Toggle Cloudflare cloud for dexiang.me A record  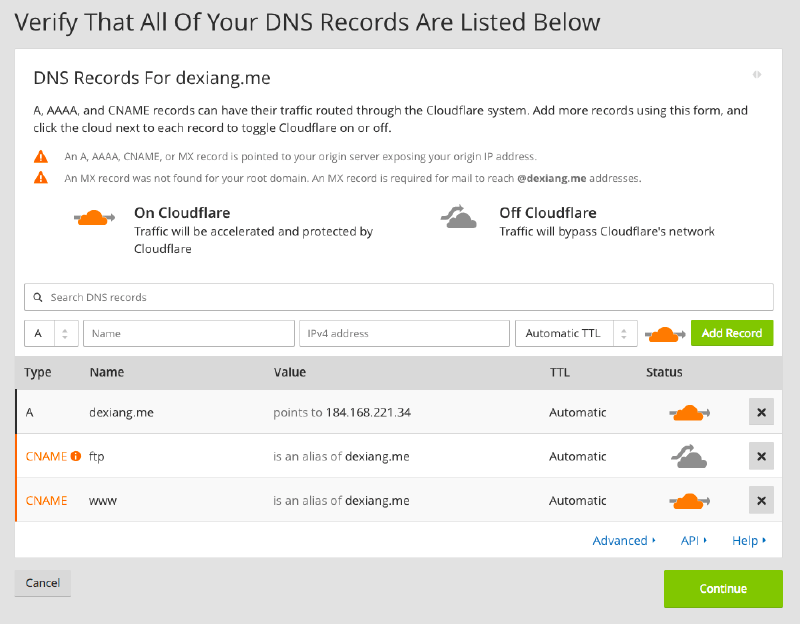click(x=688, y=412)
